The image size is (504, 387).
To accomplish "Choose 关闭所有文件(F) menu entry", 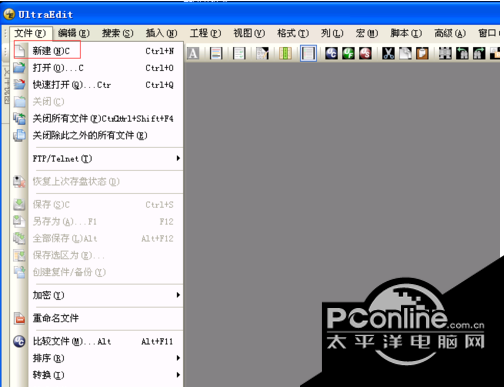I will (97, 119).
